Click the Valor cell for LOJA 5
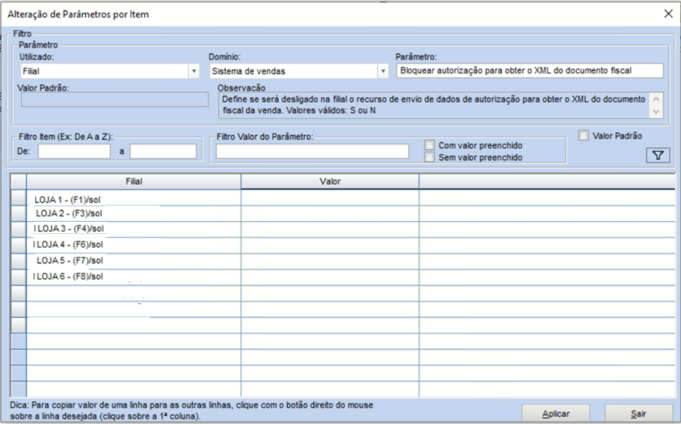 [x=330, y=261]
